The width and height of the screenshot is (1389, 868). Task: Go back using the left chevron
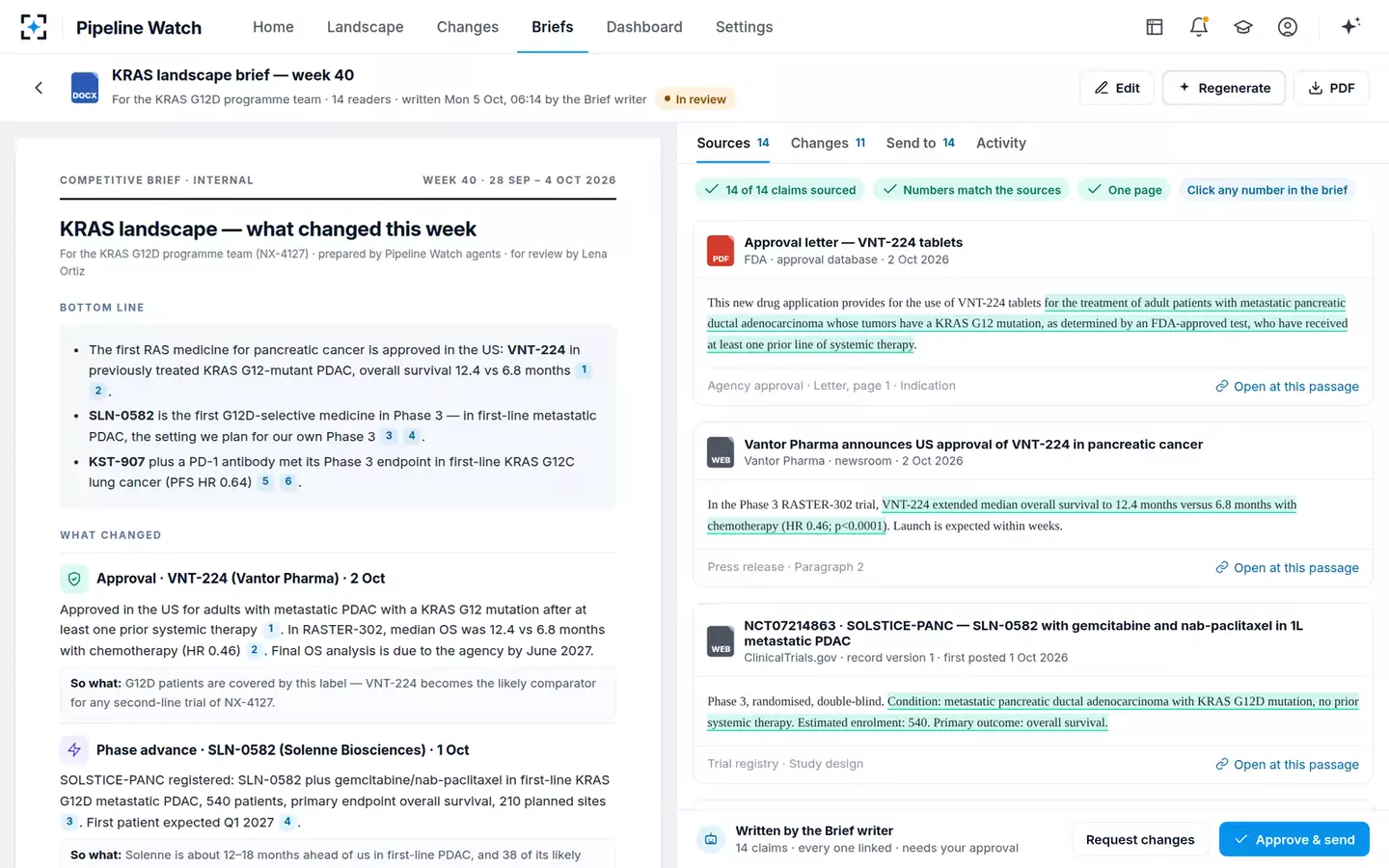click(39, 88)
